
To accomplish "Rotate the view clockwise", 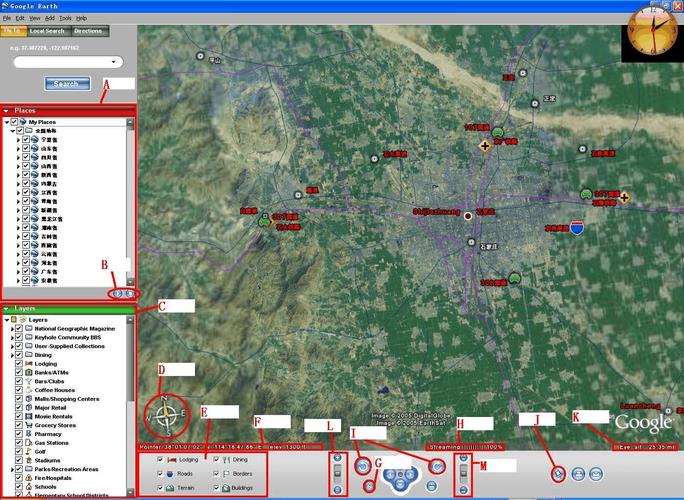I will (x=436, y=466).
